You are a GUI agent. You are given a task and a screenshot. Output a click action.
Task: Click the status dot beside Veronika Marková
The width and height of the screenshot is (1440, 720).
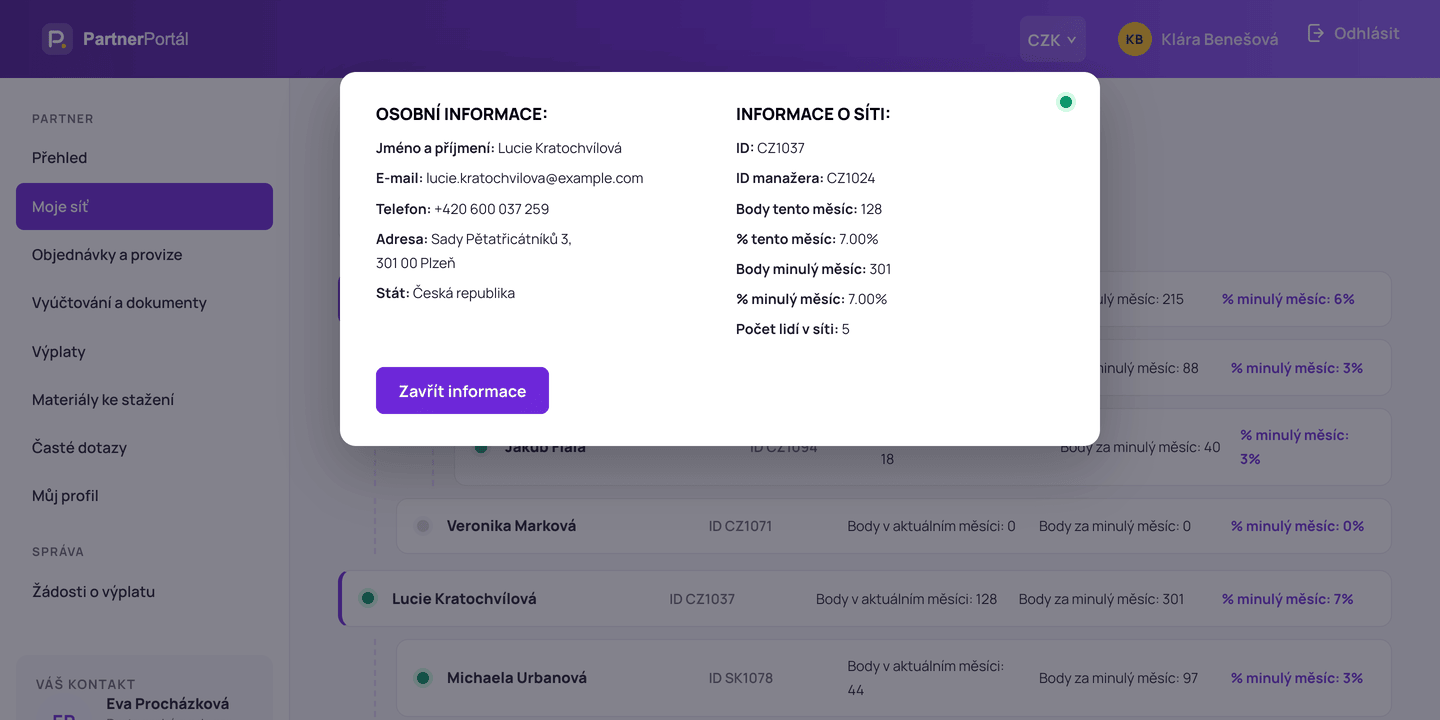point(423,526)
